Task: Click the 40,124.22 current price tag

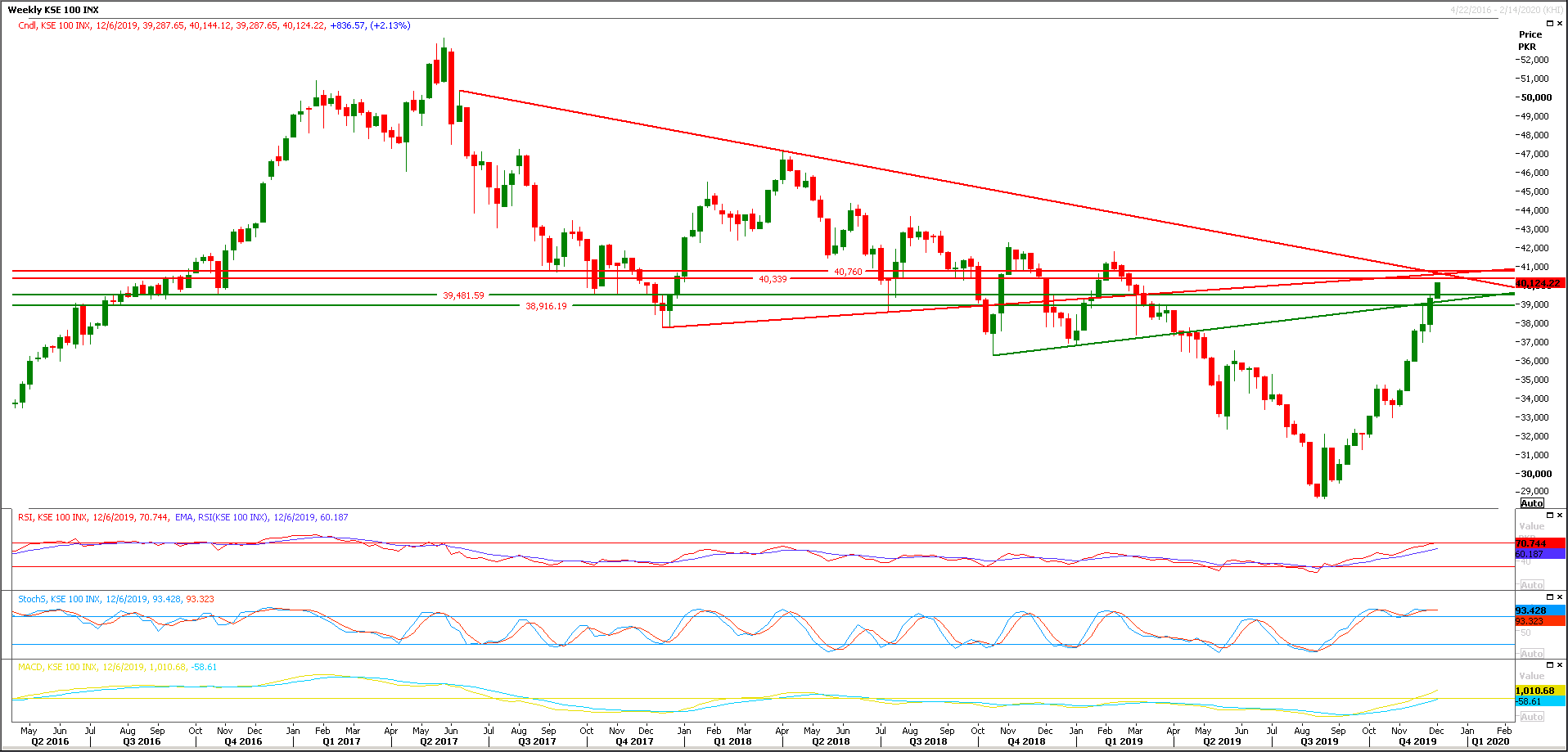Action: (x=1539, y=283)
